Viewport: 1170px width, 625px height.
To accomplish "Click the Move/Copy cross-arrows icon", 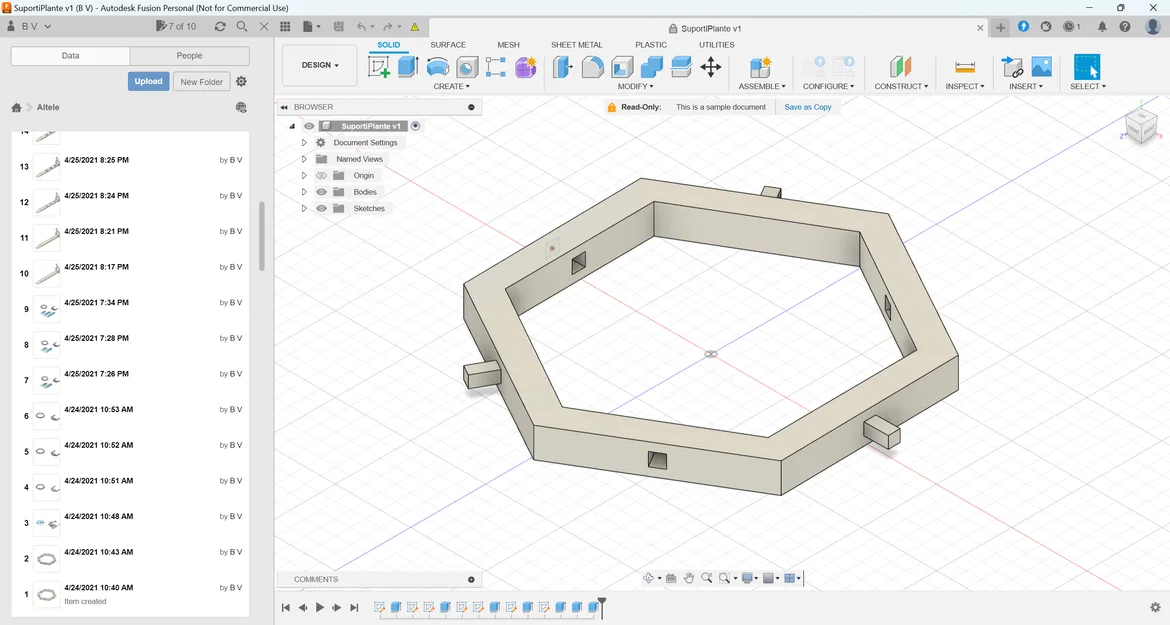I will [711, 67].
